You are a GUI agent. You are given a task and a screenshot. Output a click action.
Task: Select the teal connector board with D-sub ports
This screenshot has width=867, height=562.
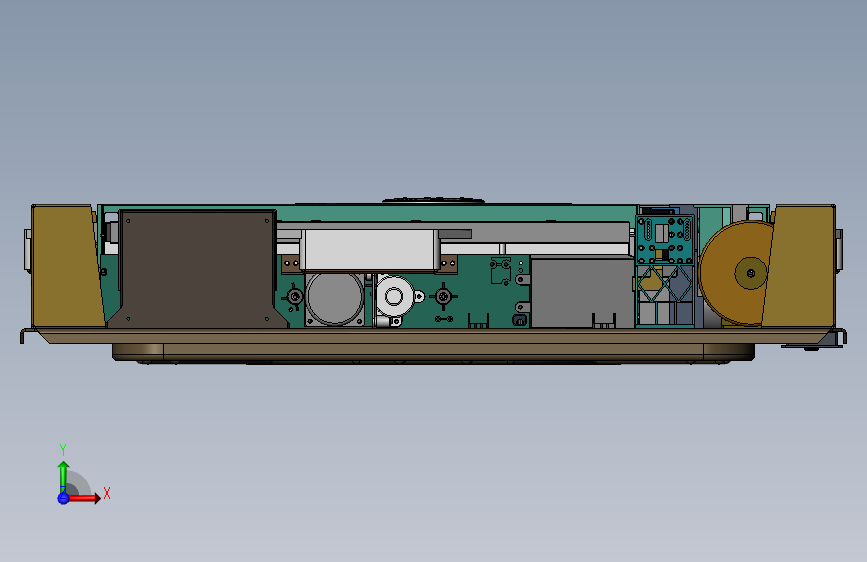click(x=665, y=240)
